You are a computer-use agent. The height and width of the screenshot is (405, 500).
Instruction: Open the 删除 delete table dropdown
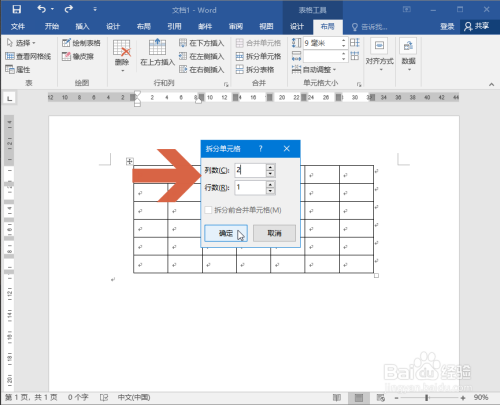[122, 55]
